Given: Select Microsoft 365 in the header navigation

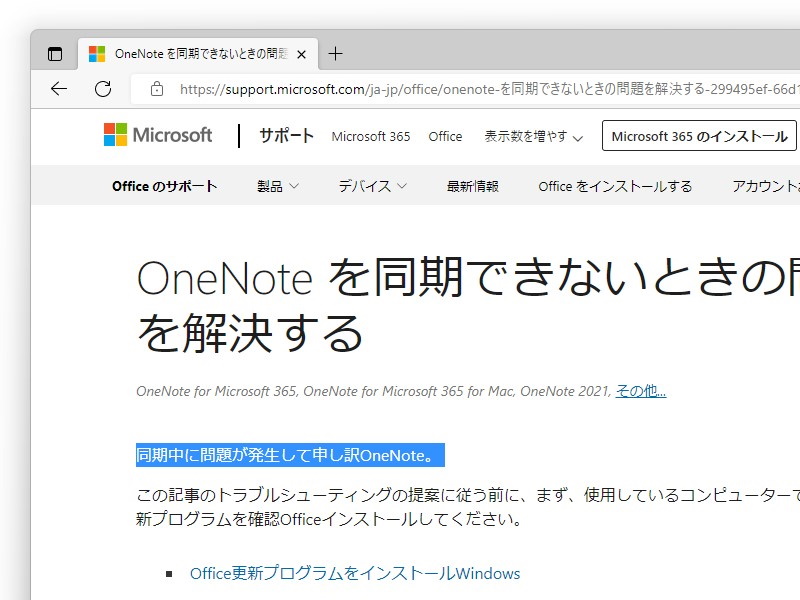Looking at the screenshot, I should click(x=370, y=137).
